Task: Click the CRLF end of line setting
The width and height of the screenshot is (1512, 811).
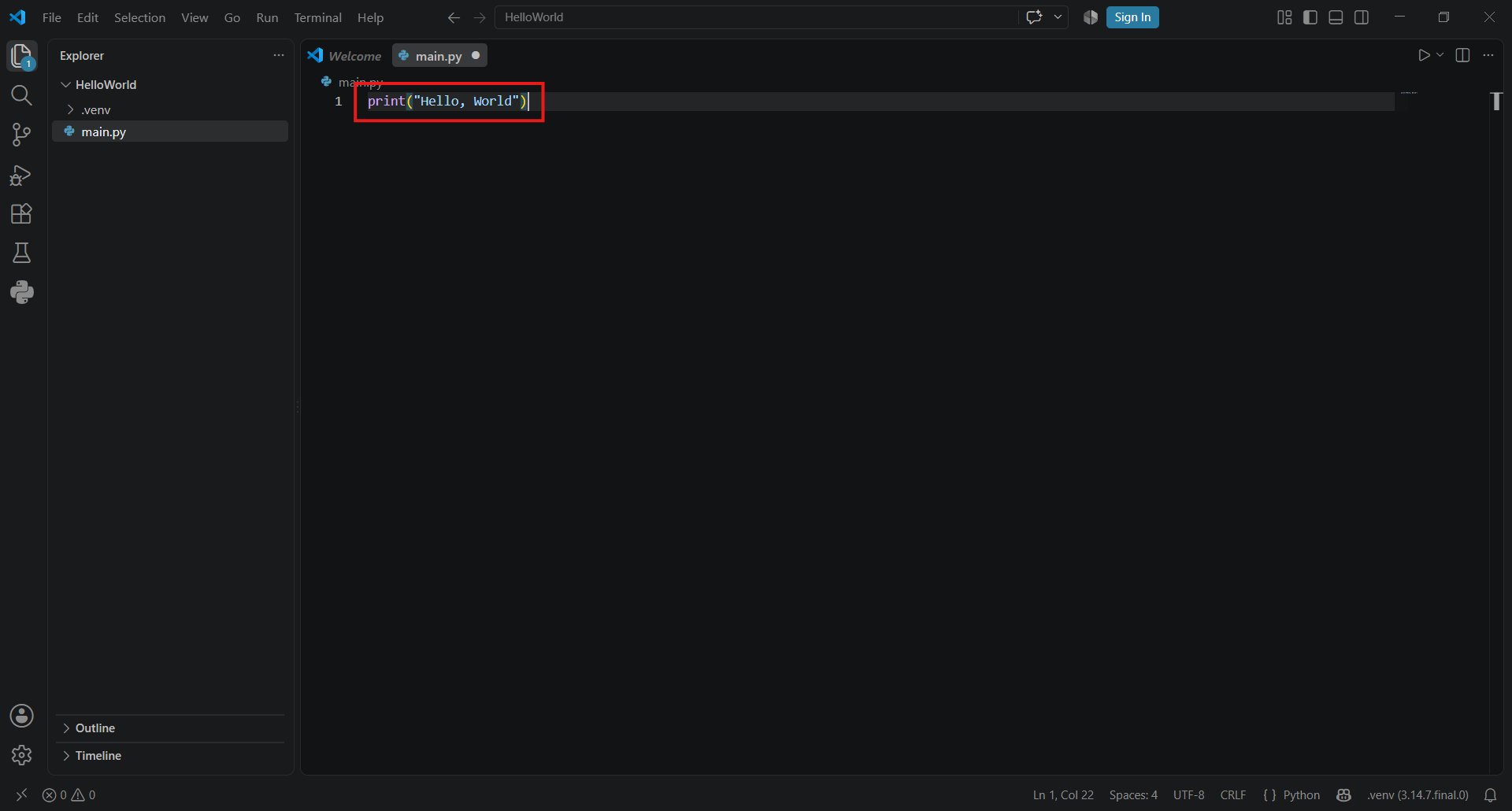Action: 1233,795
